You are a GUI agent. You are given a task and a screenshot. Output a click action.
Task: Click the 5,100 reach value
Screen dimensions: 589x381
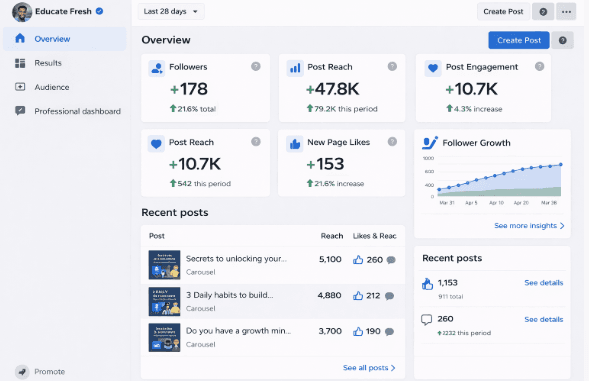330,259
